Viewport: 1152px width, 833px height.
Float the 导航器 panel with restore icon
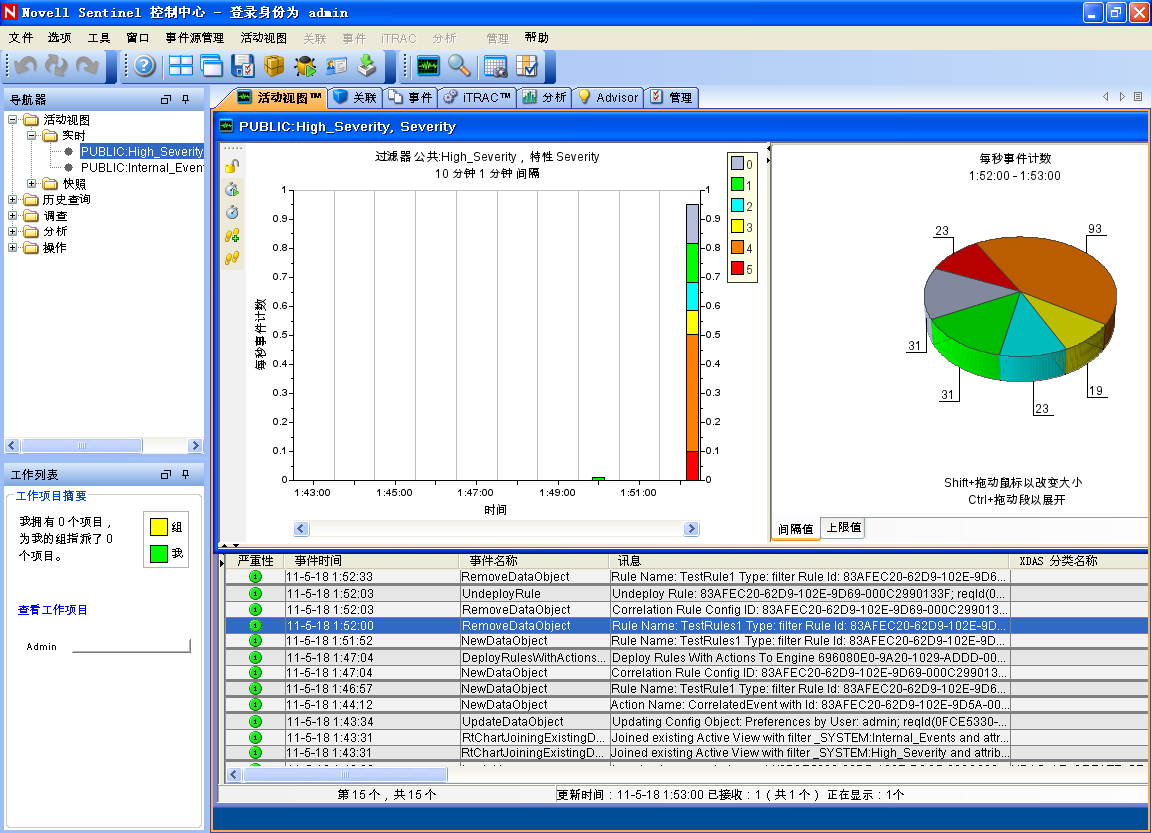166,99
